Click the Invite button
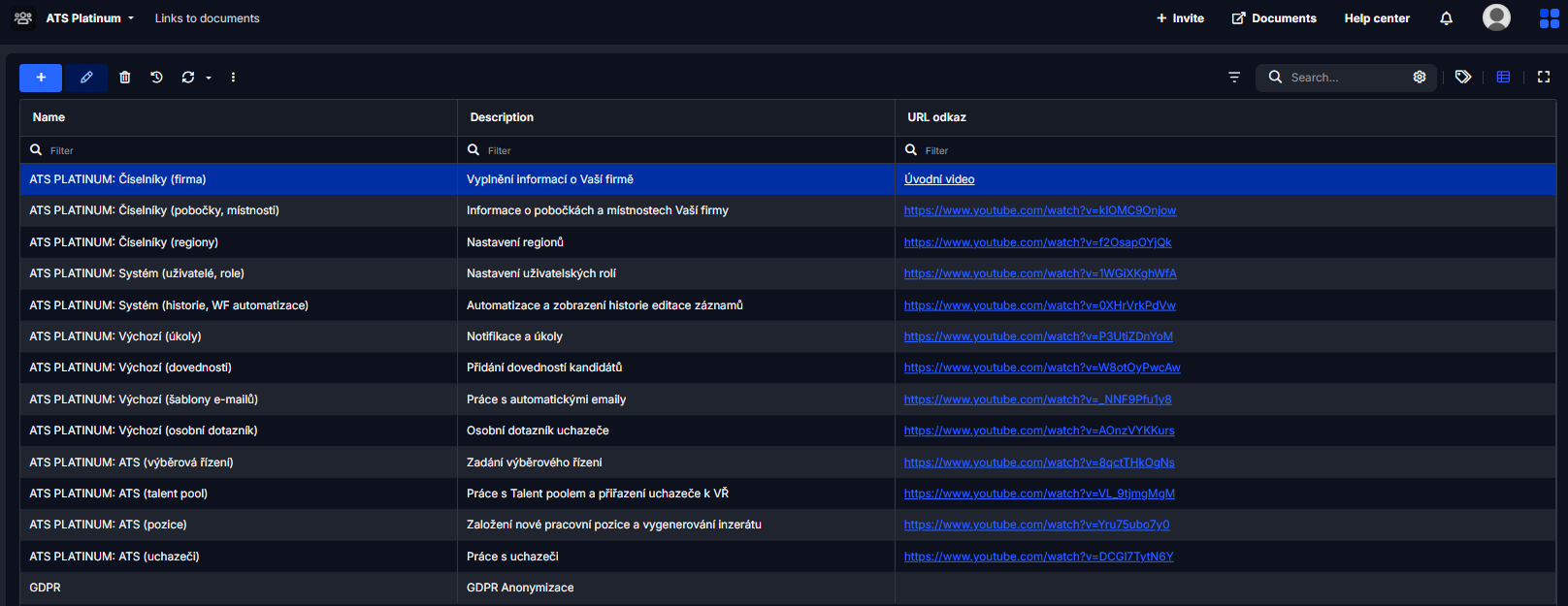This screenshot has width=1568, height=606. pyautogui.click(x=1180, y=18)
